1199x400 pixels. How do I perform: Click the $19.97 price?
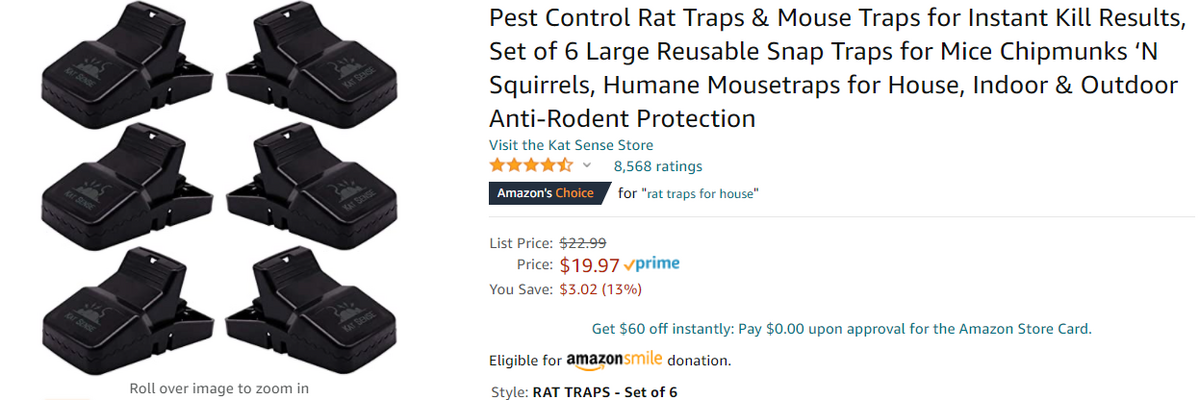(x=589, y=265)
